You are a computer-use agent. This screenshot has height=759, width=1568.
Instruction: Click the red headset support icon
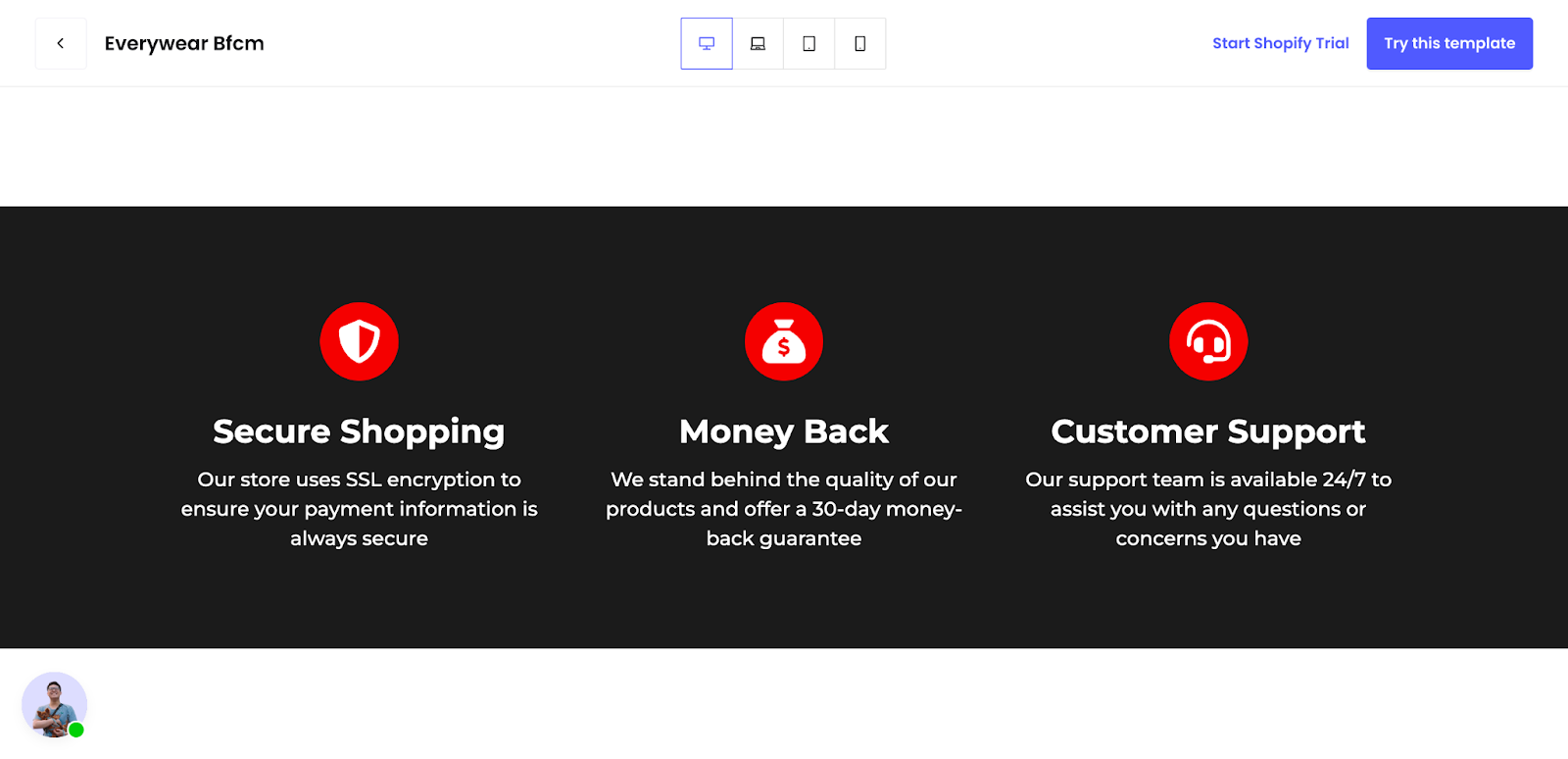pyautogui.click(x=1208, y=341)
